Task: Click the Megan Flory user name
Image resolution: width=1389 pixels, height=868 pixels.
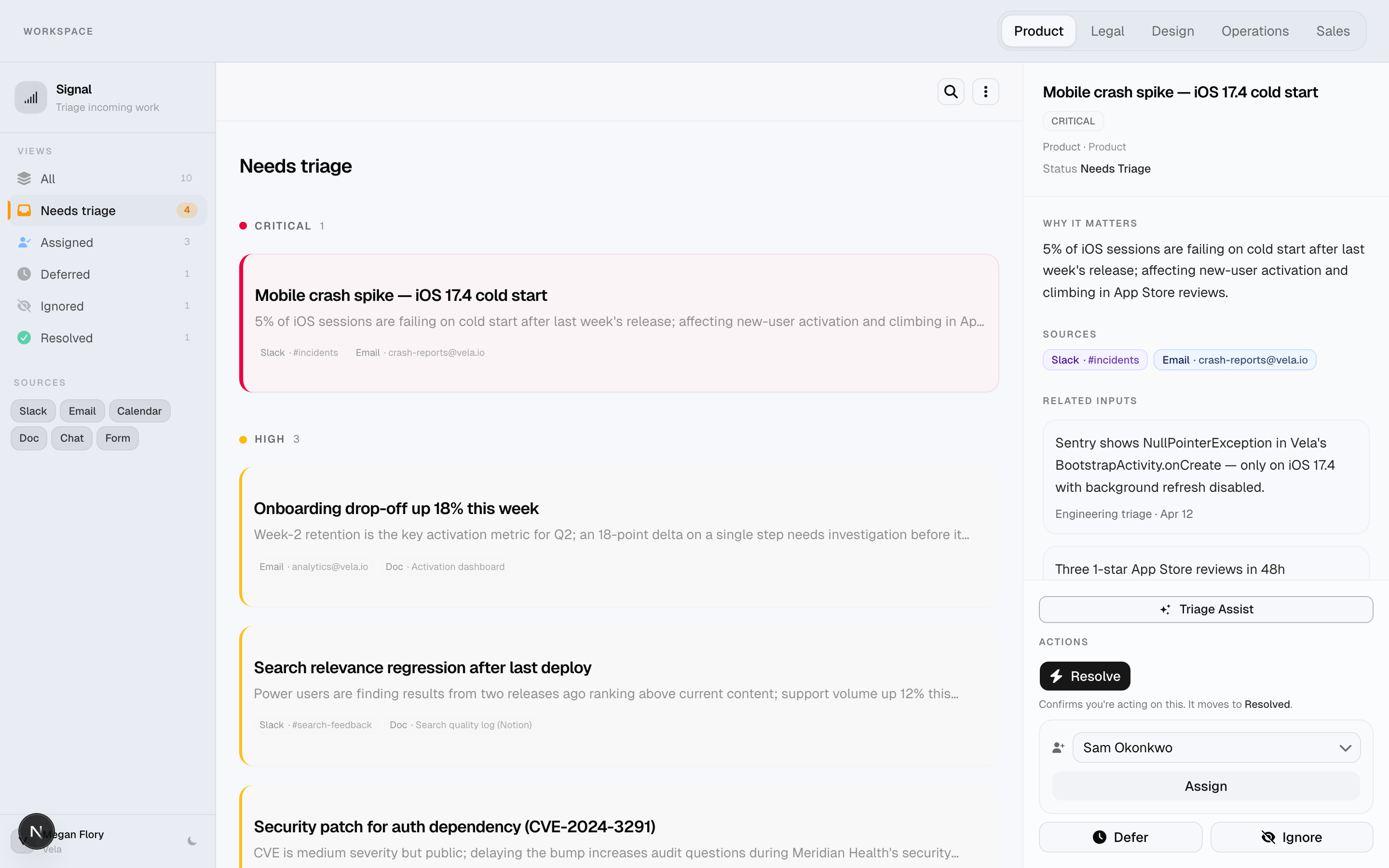Action: point(73,834)
